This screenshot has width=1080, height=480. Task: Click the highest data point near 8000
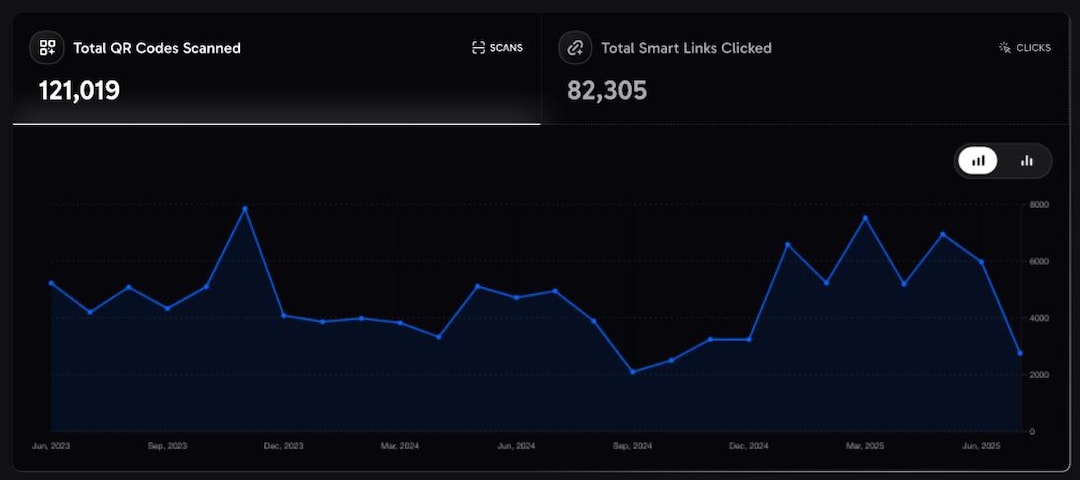[245, 208]
